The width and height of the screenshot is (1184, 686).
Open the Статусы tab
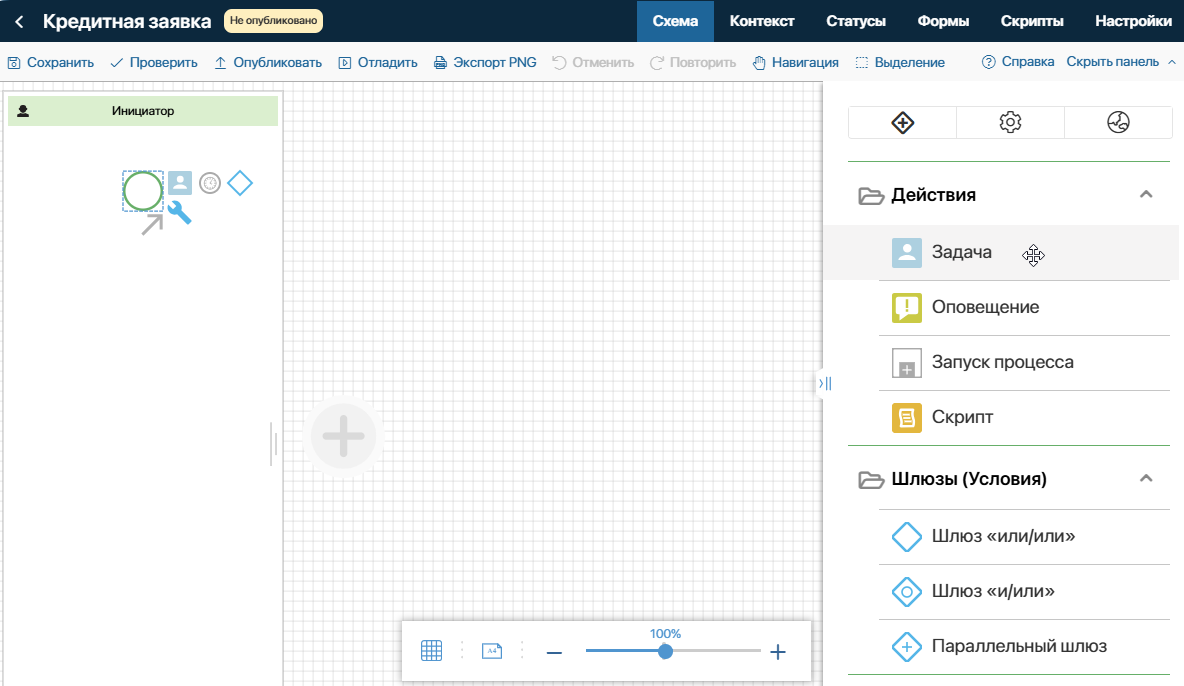pyautogui.click(x=856, y=21)
